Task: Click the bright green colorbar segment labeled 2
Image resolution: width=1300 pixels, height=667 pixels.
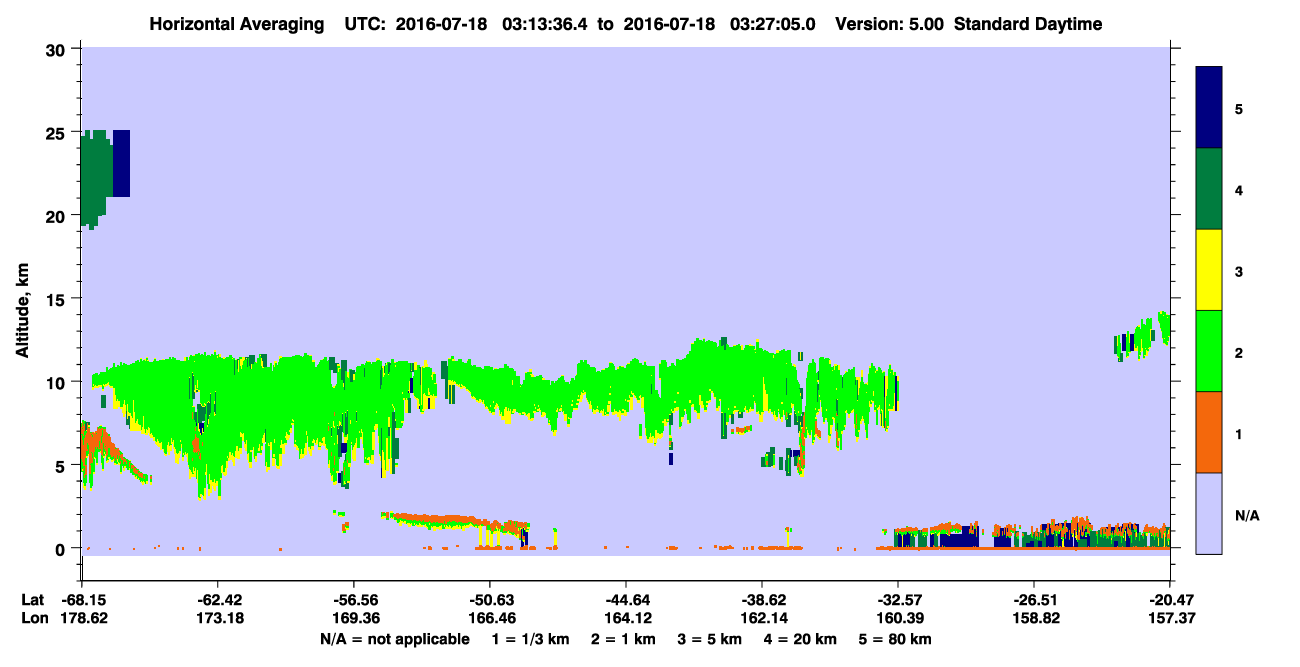Action: [x=1209, y=351]
